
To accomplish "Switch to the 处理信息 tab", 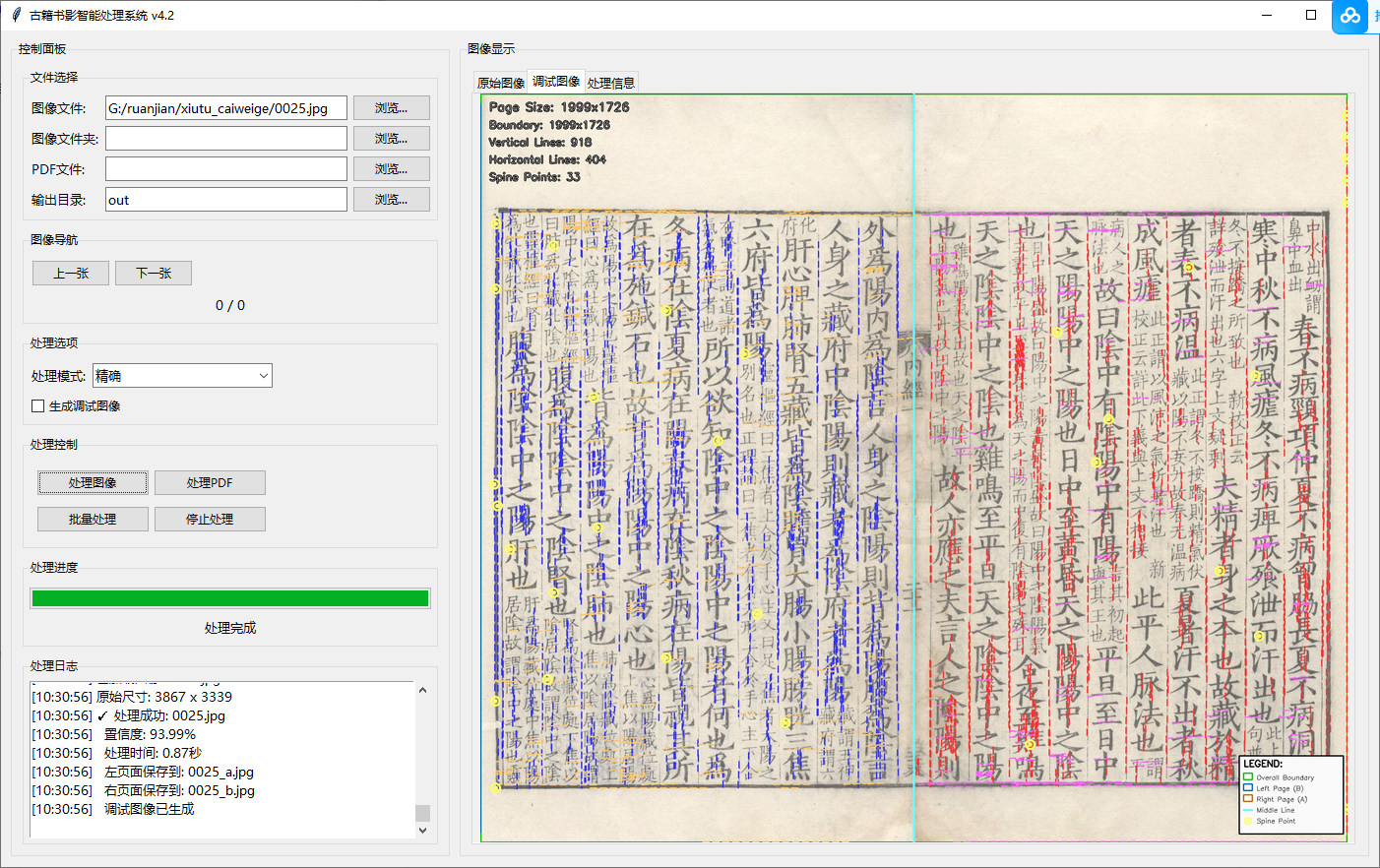I will [611, 82].
